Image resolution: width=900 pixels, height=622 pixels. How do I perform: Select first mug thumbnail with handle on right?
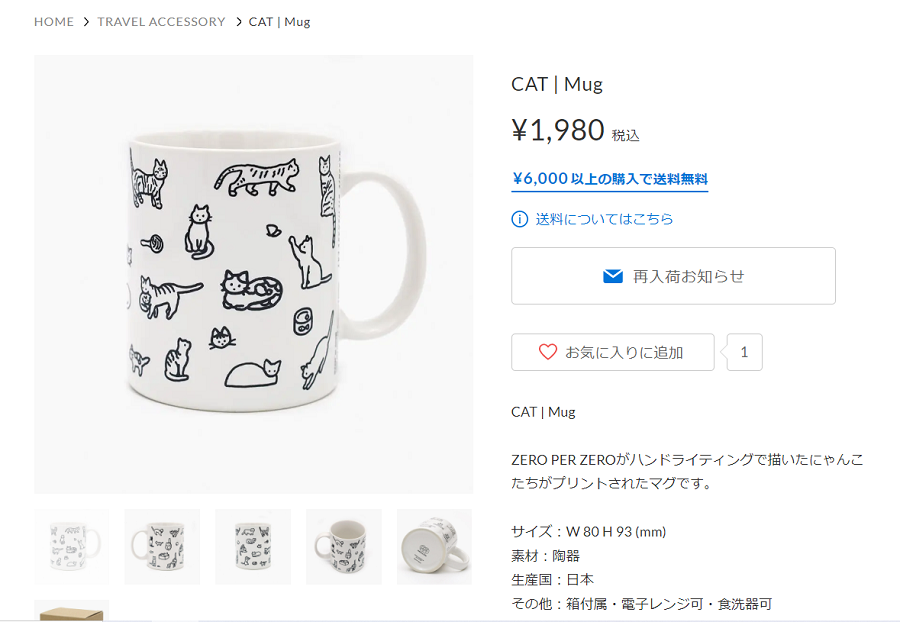(72, 547)
